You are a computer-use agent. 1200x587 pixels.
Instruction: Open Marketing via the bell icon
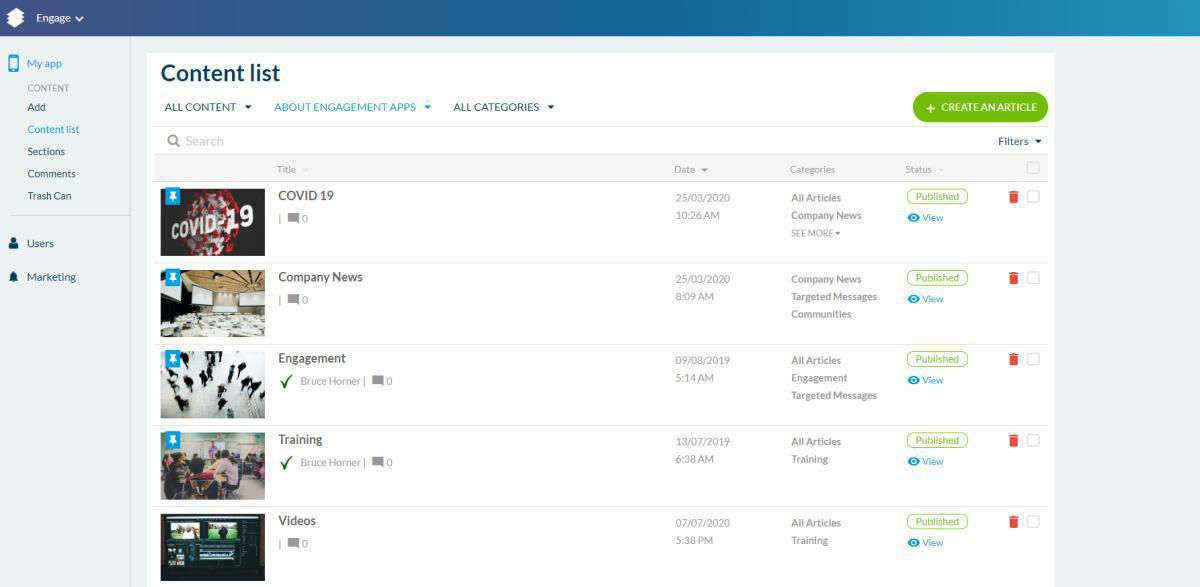click(14, 277)
